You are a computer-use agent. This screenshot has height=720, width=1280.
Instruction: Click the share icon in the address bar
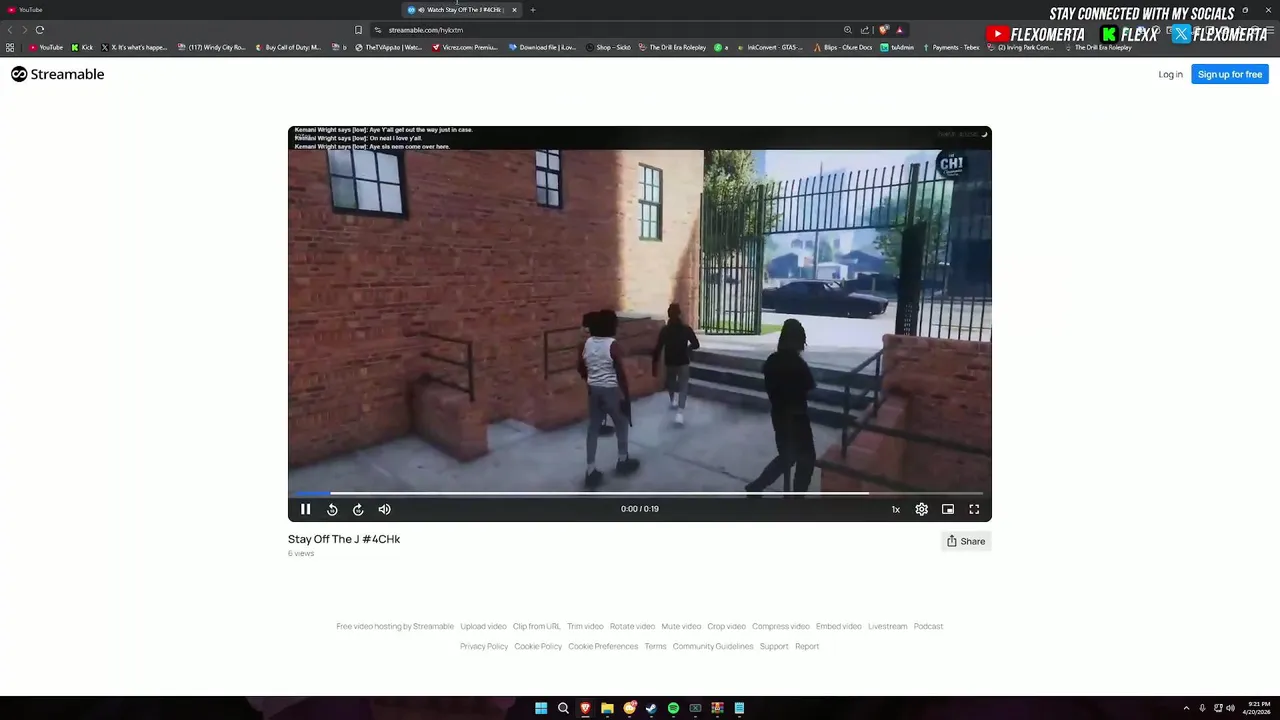[865, 30]
